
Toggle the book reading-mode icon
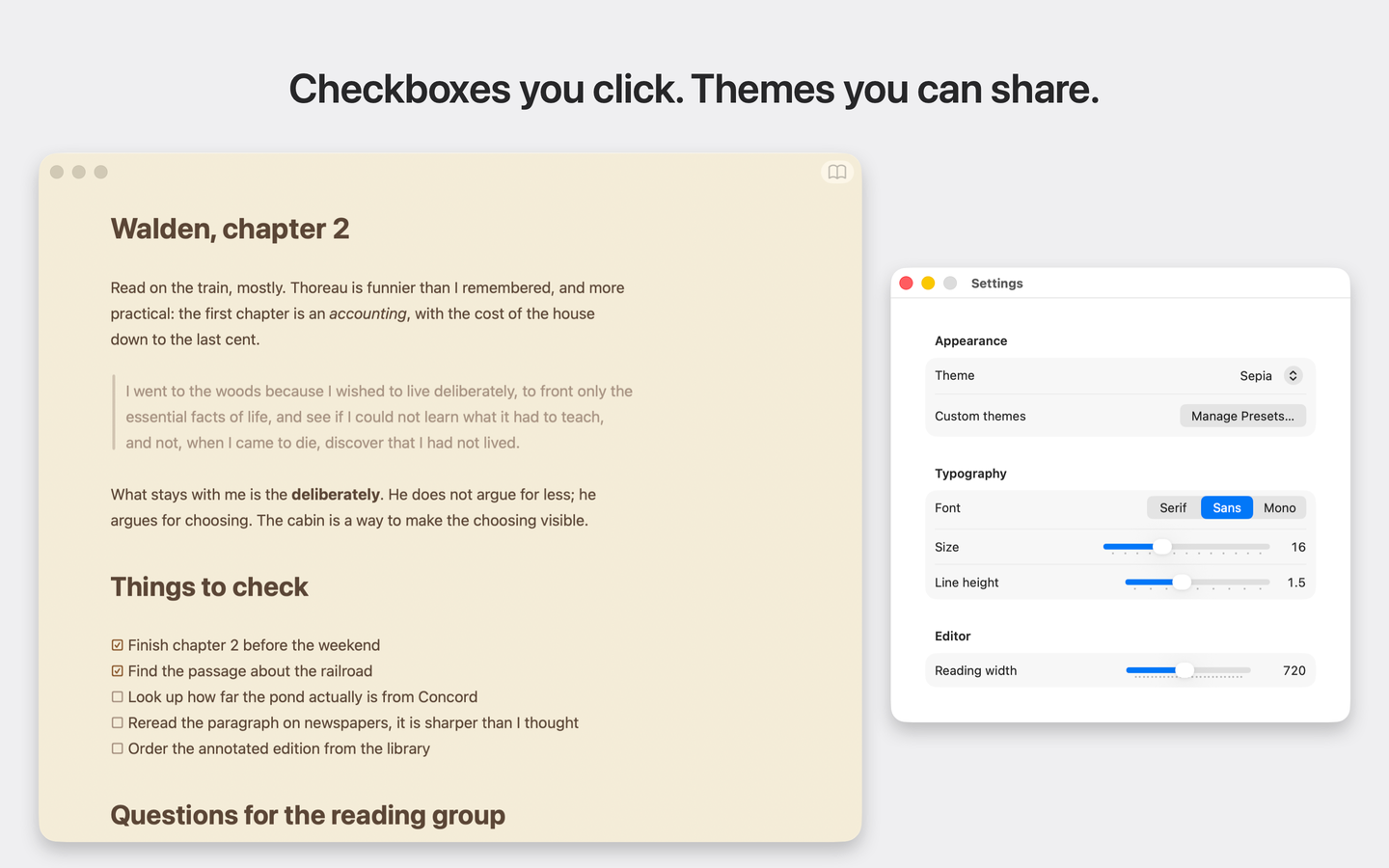point(837,172)
